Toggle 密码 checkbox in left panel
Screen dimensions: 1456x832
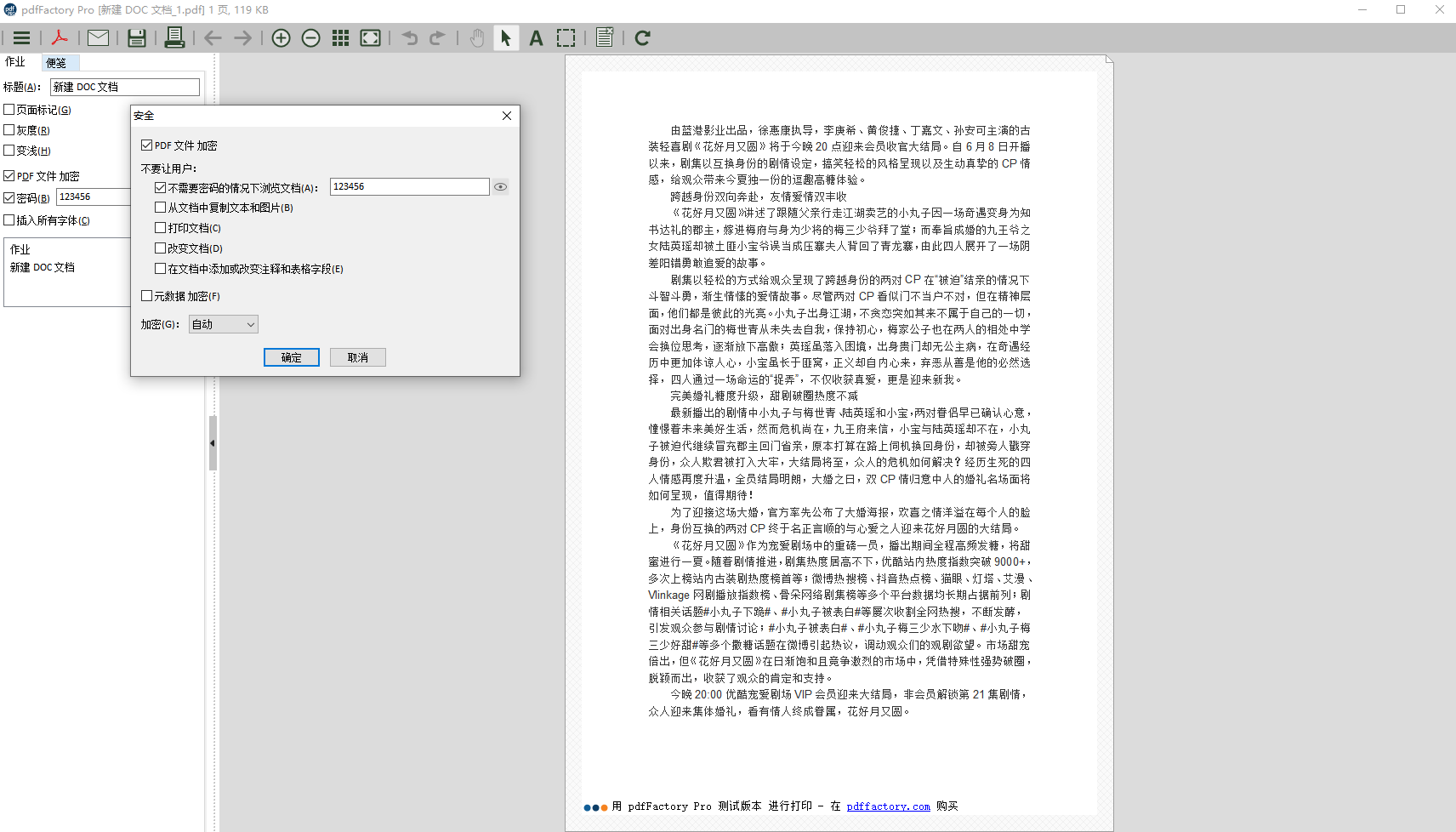9,198
